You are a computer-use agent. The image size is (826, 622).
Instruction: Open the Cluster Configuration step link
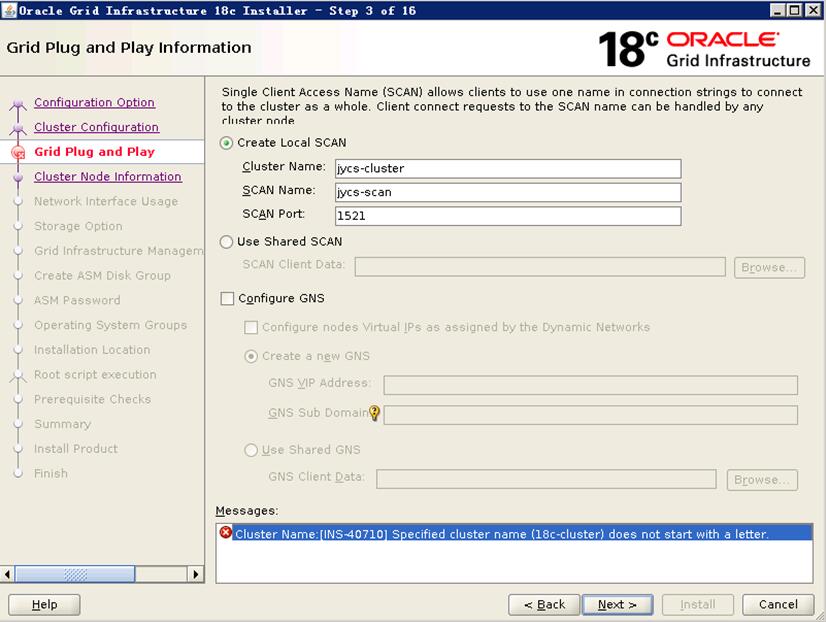pyautogui.click(x=96, y=127)
